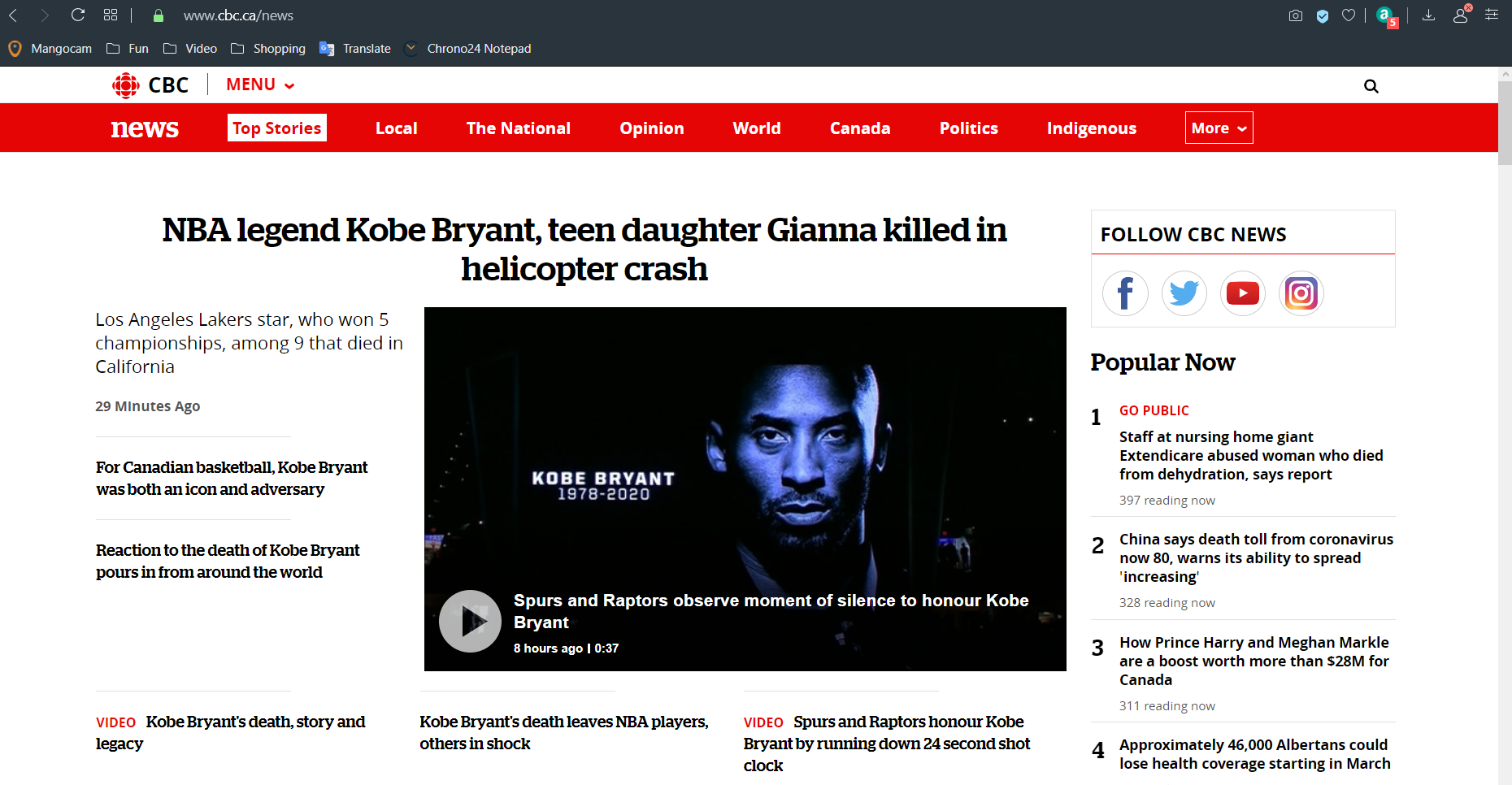The height and width of the screenshot is (785, 1512).
Task: Open the Shopping bookmarks folder
Action: click(x=268, y=49)
